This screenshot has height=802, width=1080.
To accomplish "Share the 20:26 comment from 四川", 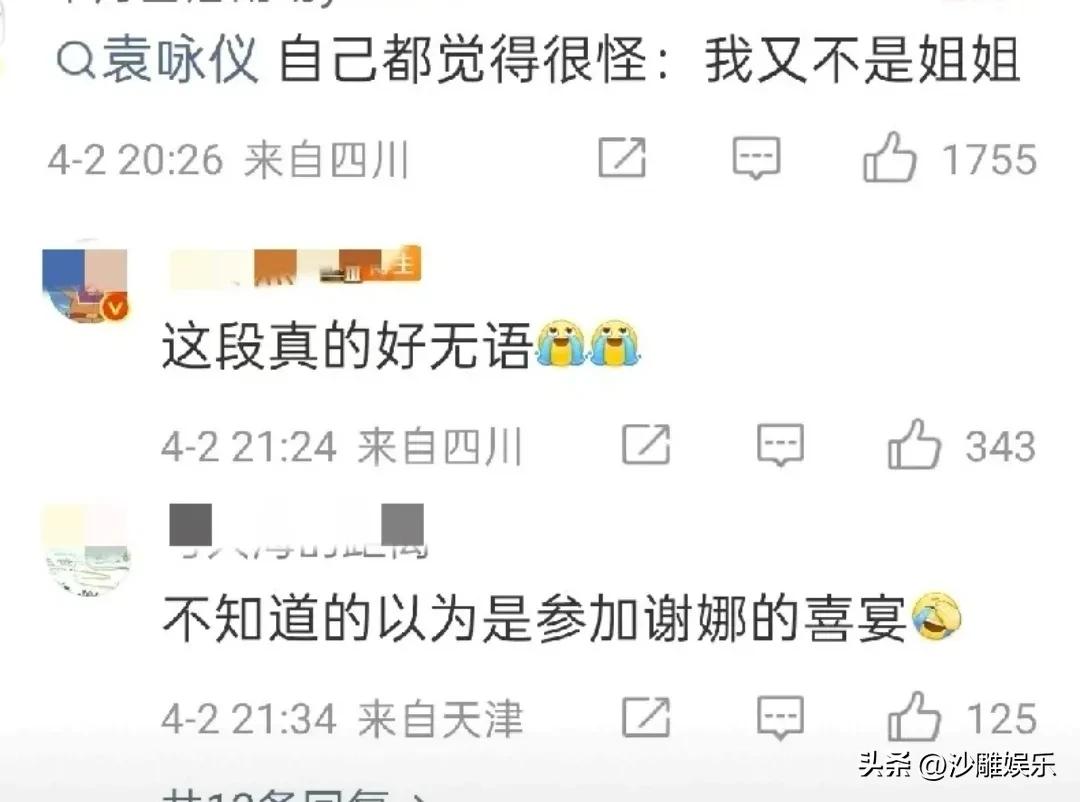I will 622,158.
